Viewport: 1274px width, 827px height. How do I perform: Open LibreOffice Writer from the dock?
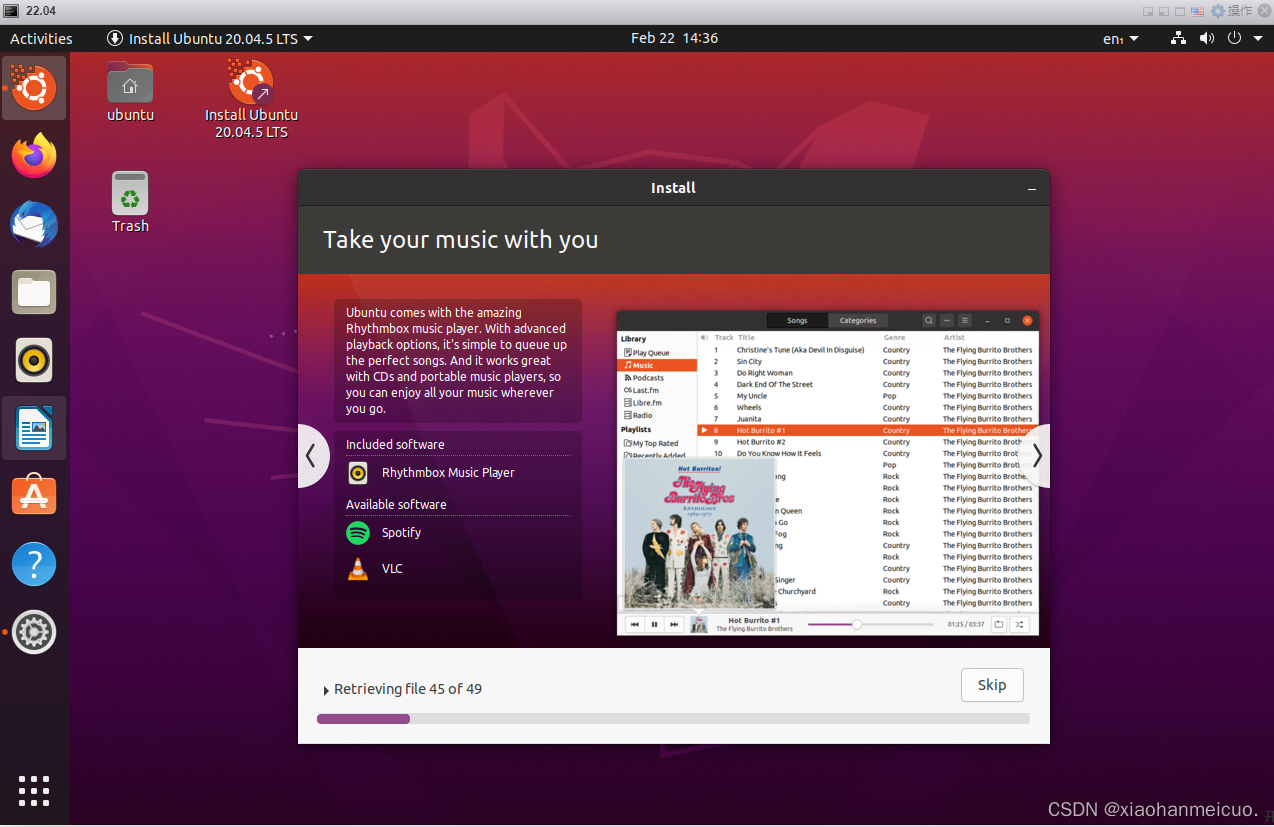(34, 428)
